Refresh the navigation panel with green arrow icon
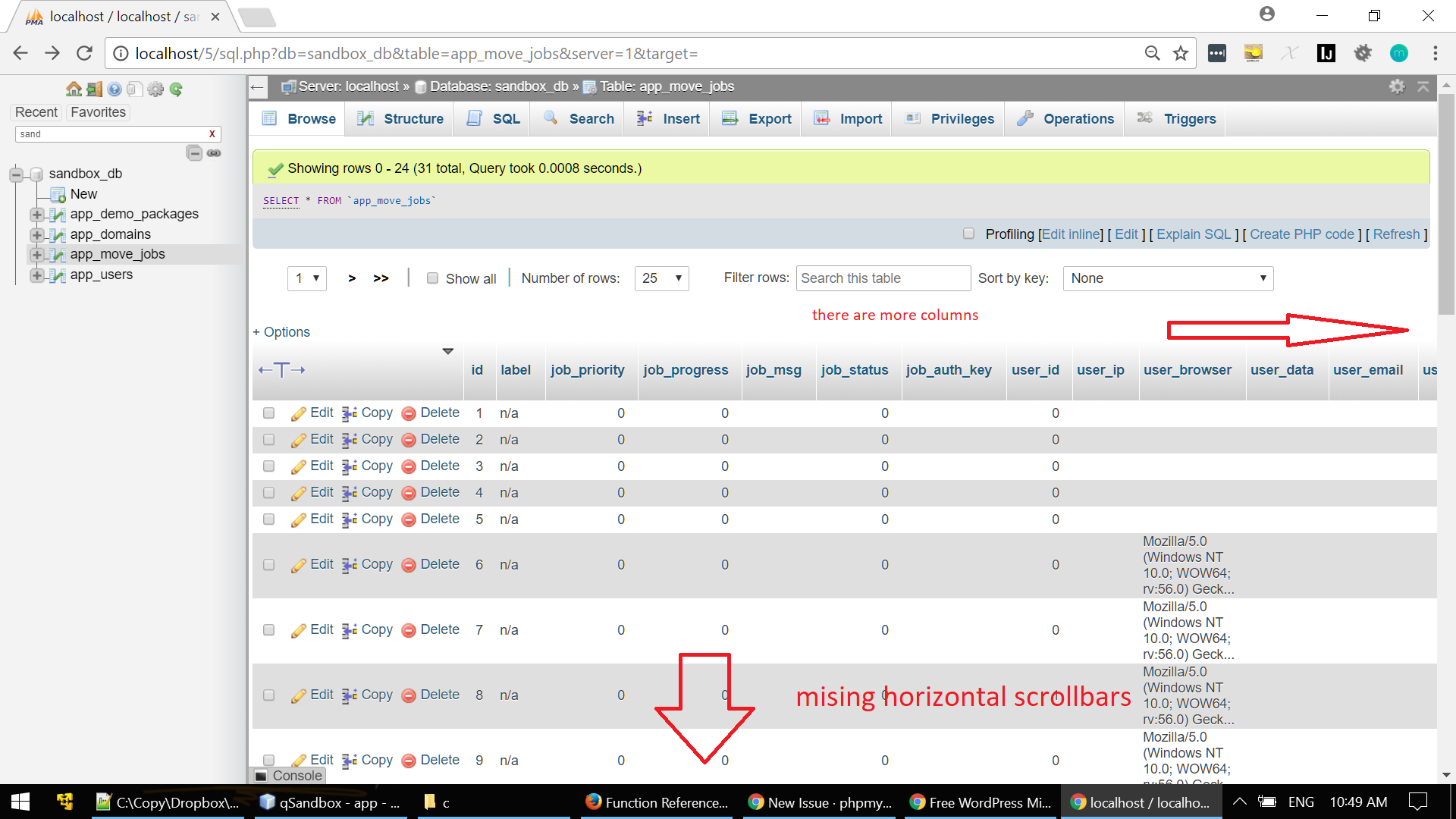1456x819 pixels. tap(177, 89)
